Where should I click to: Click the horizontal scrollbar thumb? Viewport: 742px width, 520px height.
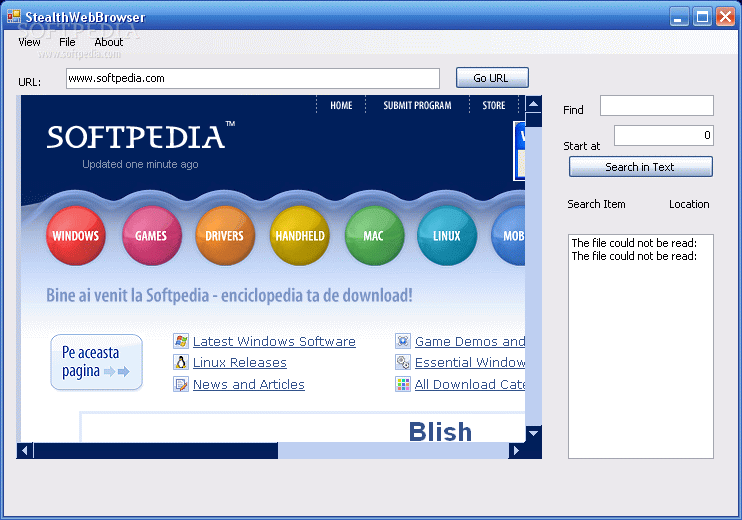(156, 450)
